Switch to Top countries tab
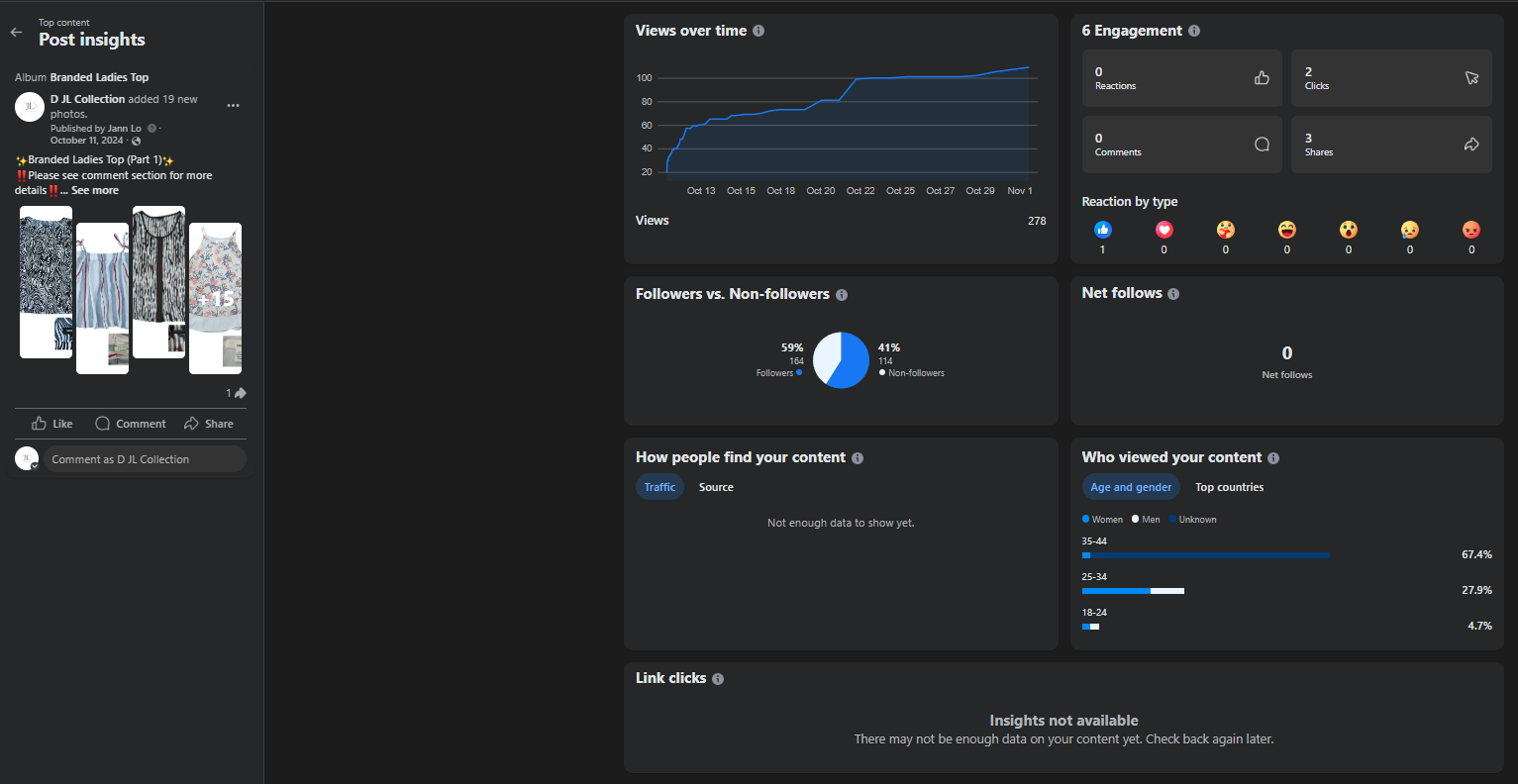 pos(1229,487)
